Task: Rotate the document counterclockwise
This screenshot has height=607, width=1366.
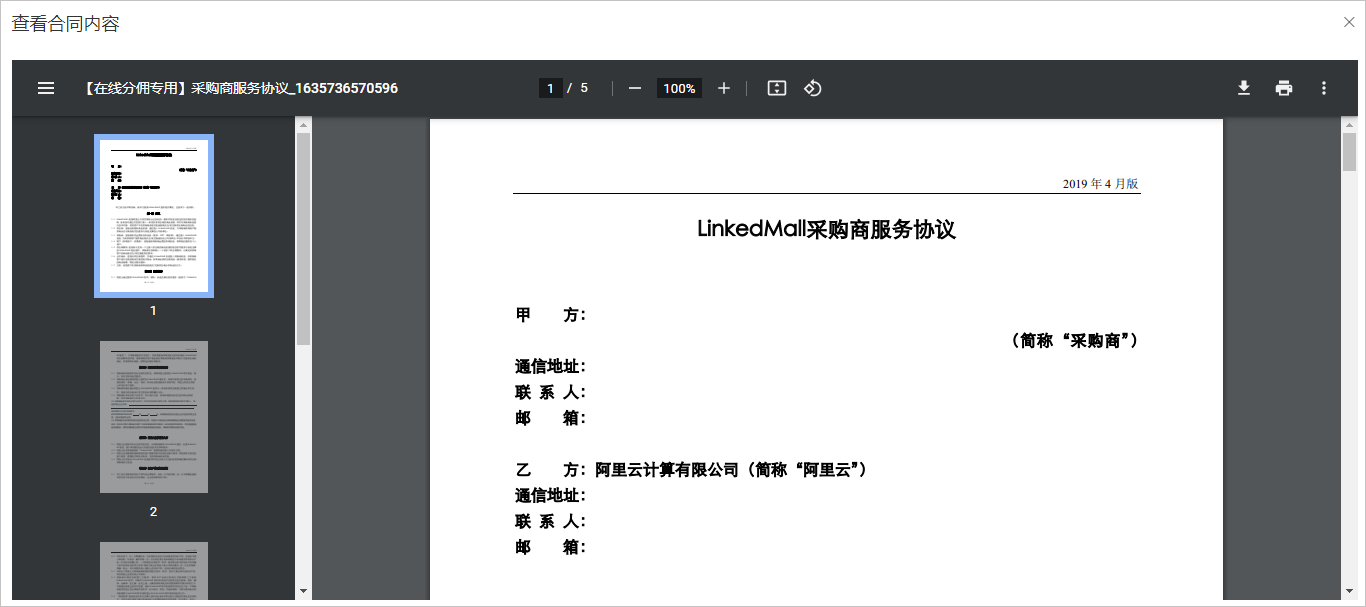Action: click(813, 88)
